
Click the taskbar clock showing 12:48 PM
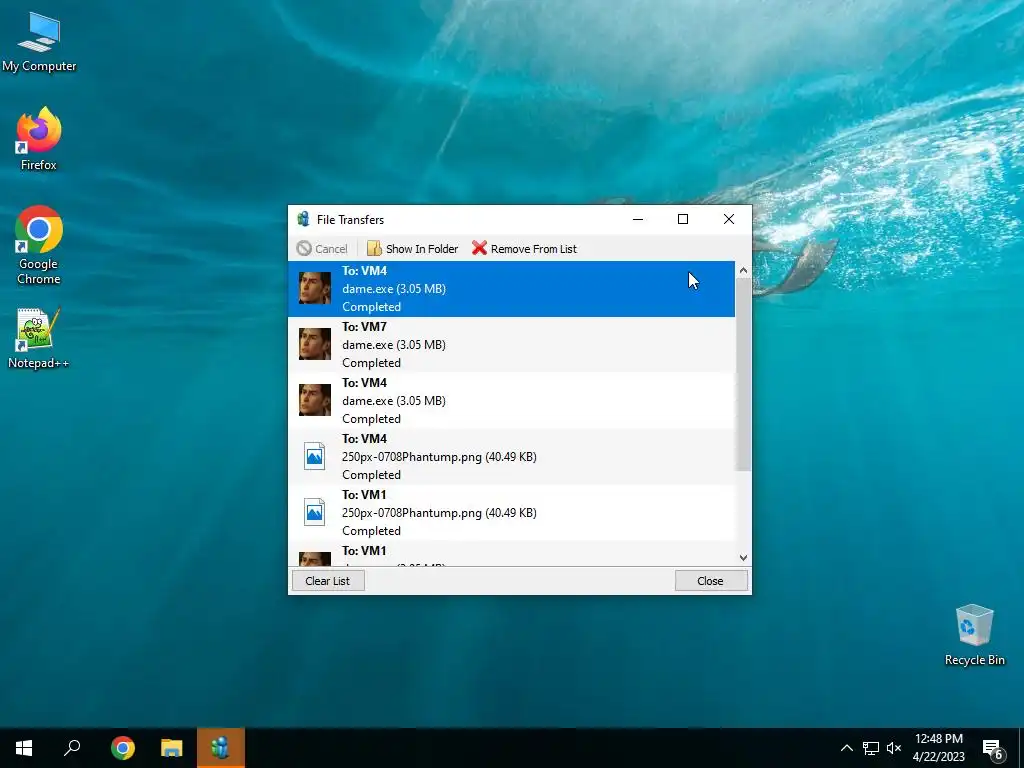point(938,748)
